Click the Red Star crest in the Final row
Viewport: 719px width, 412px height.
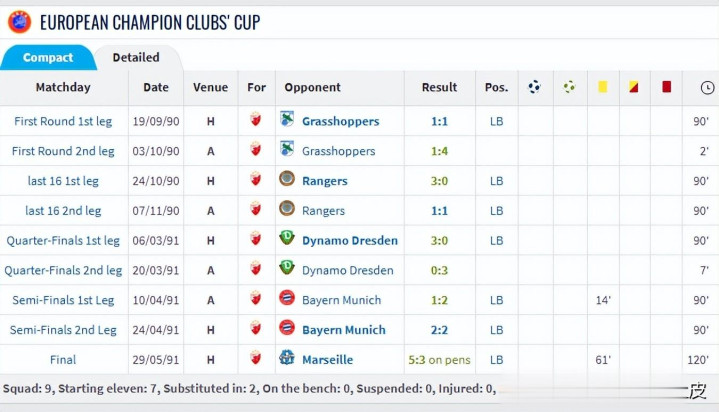click(x=255, y=358)
